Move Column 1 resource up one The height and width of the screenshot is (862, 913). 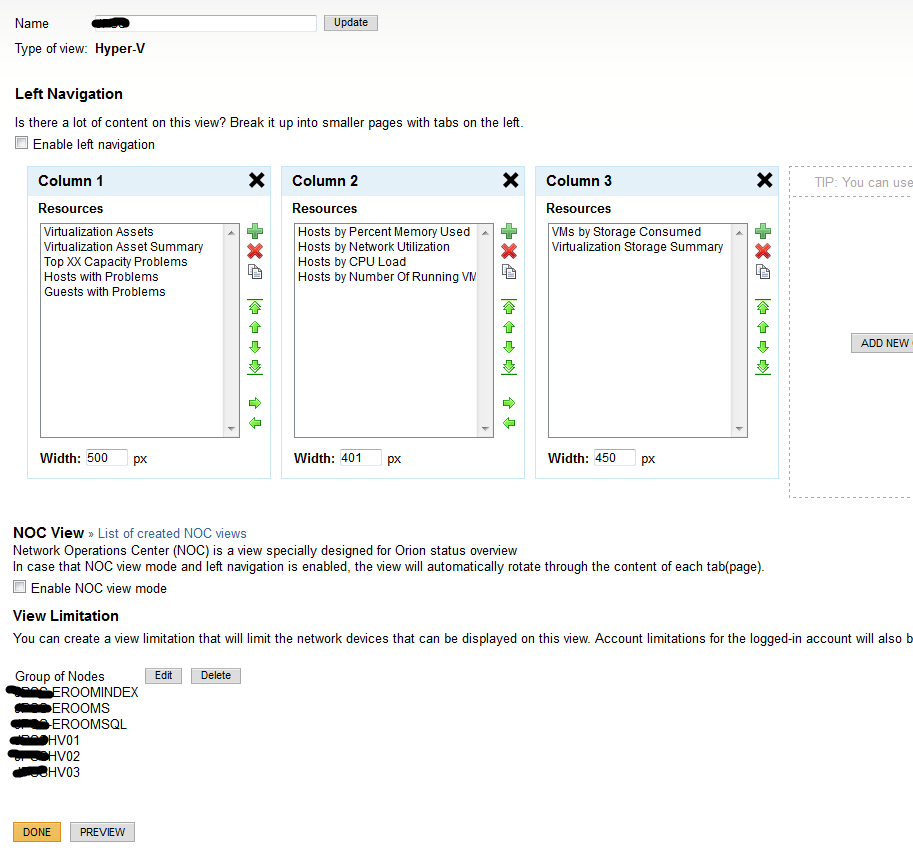(255, 327)
